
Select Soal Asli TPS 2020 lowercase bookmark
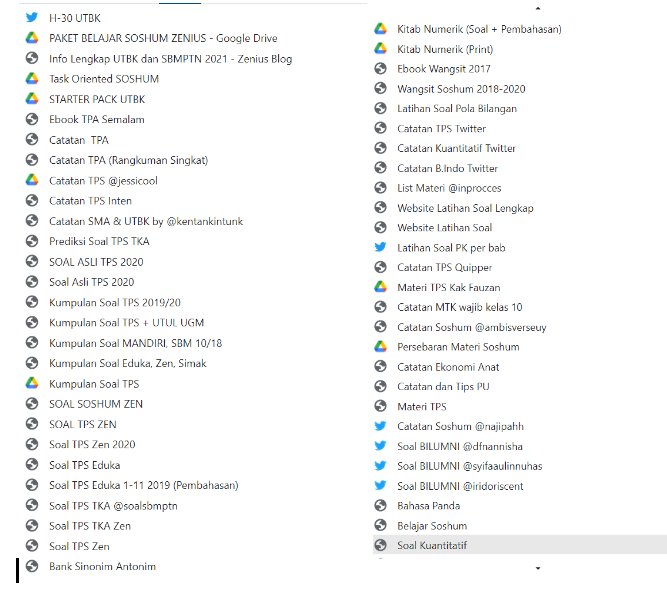tap(91, 282)
